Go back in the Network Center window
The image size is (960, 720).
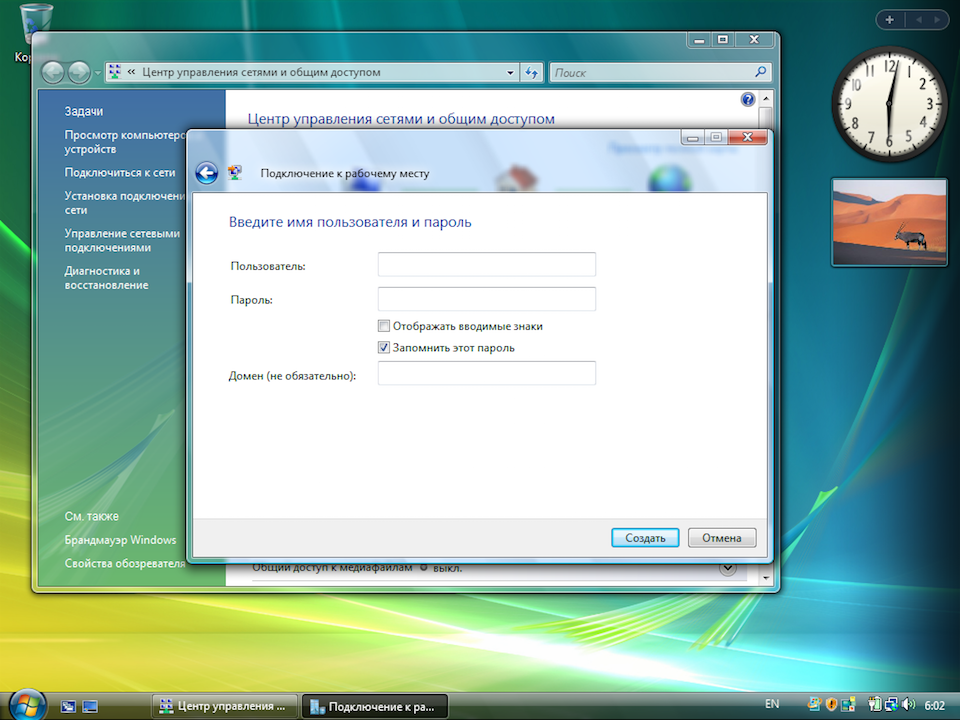pos(53,73)
